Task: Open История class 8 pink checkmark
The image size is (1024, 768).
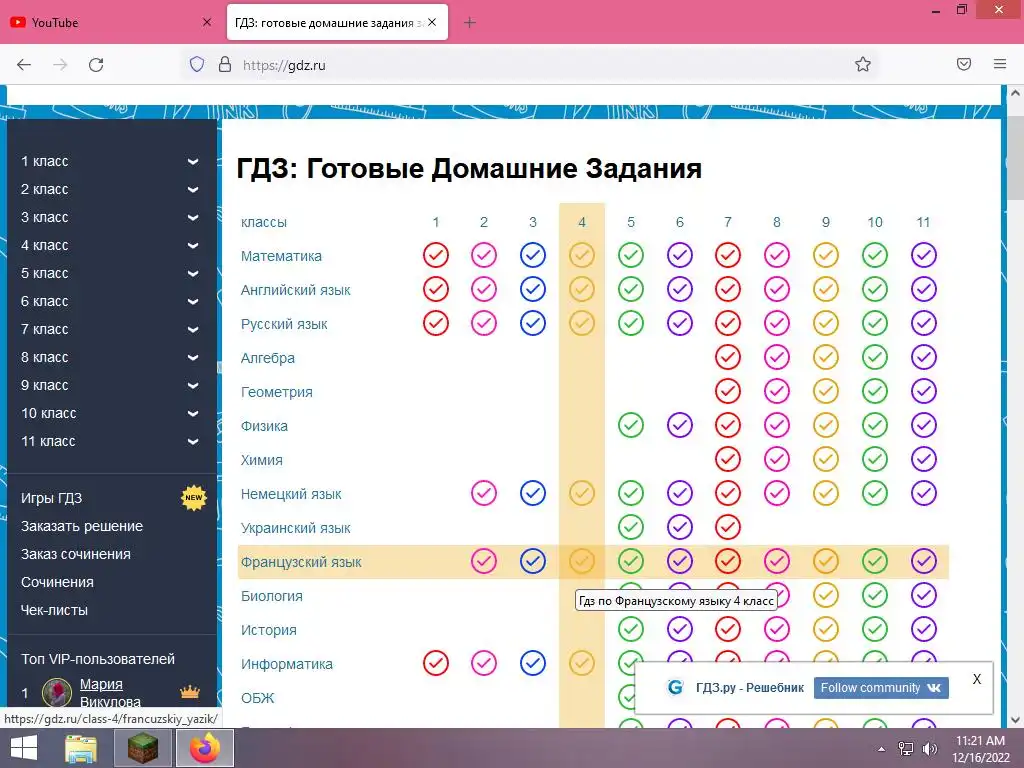Action: tap(777, 629)
